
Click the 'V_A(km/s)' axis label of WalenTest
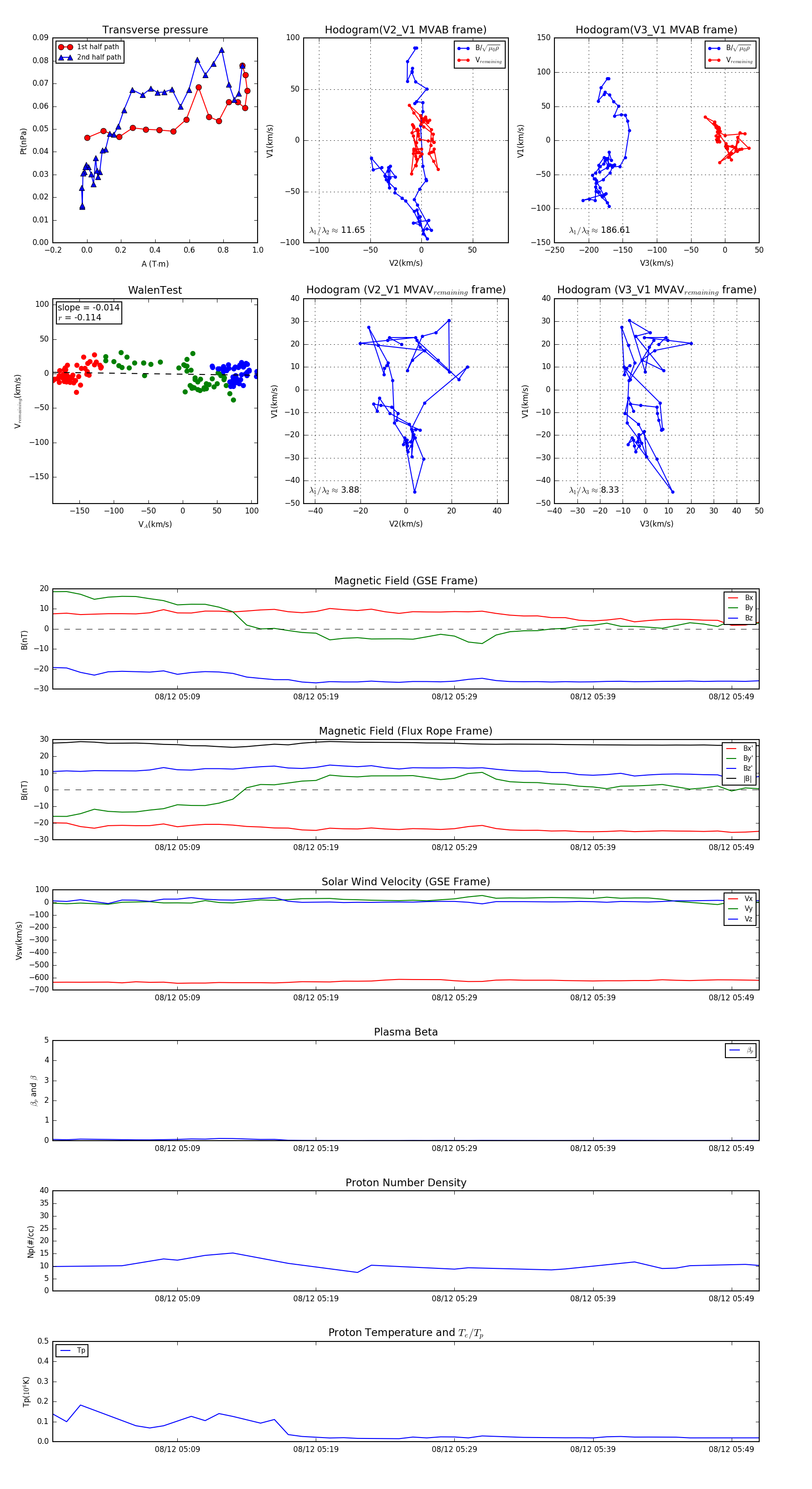[155, 524]
